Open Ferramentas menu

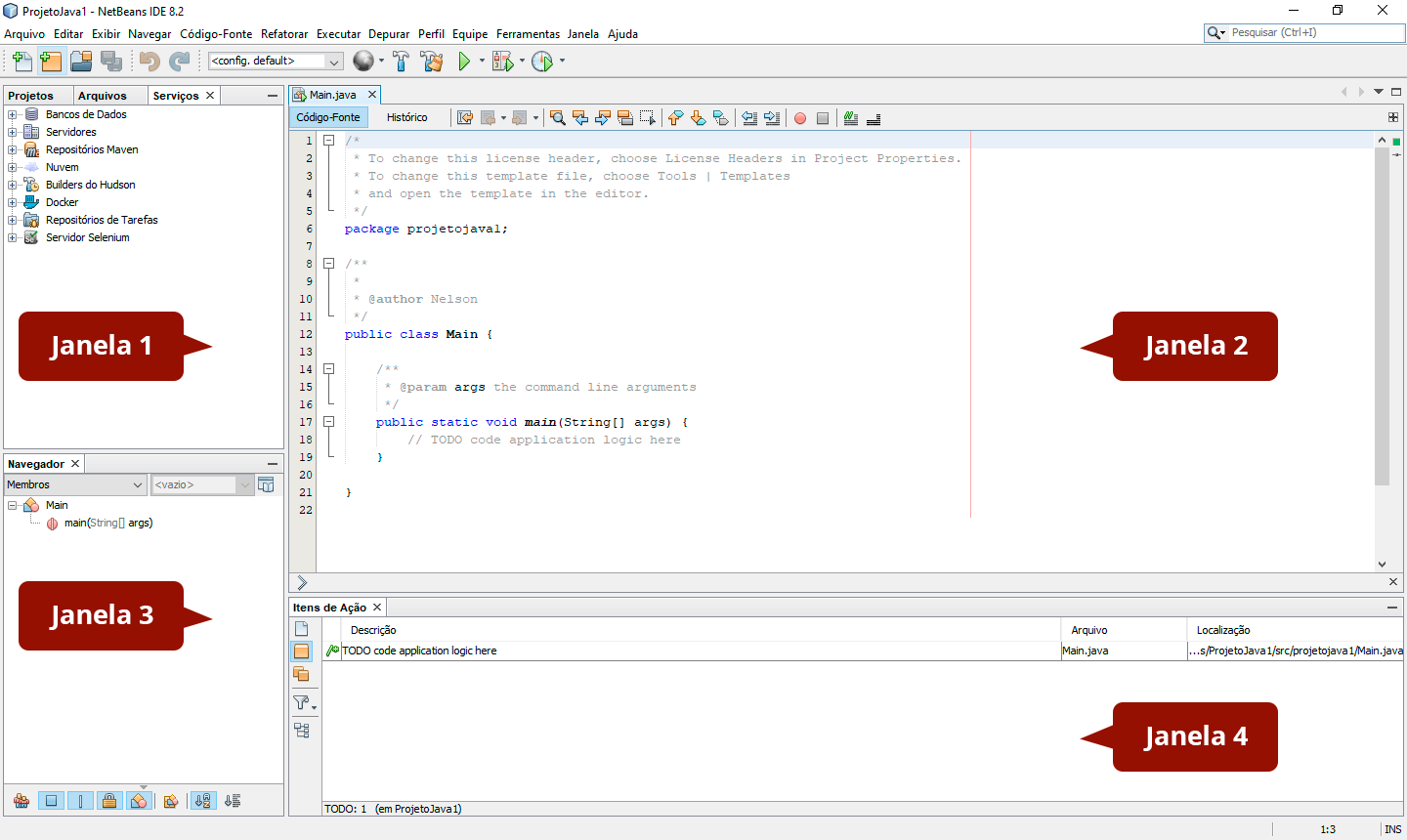point(528,34)
